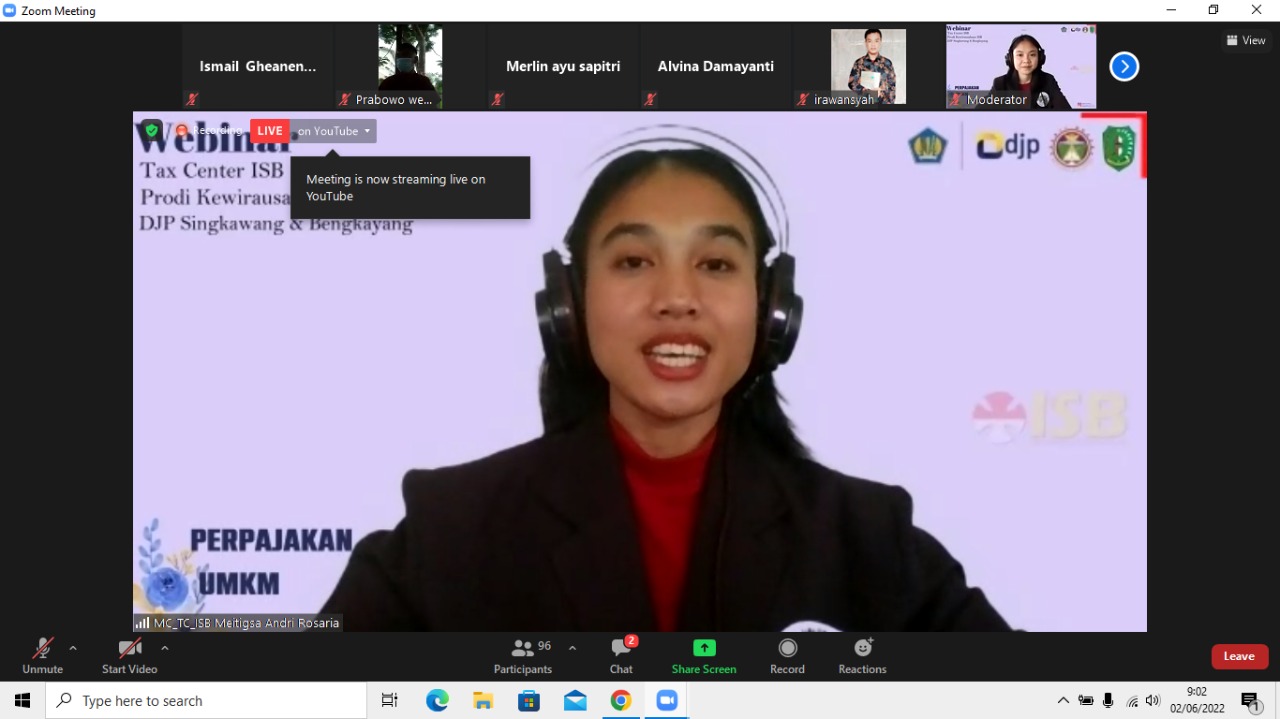Click the red Leave button
This screenshot has height=719, width=1280.
click(x=1239, y=656)
